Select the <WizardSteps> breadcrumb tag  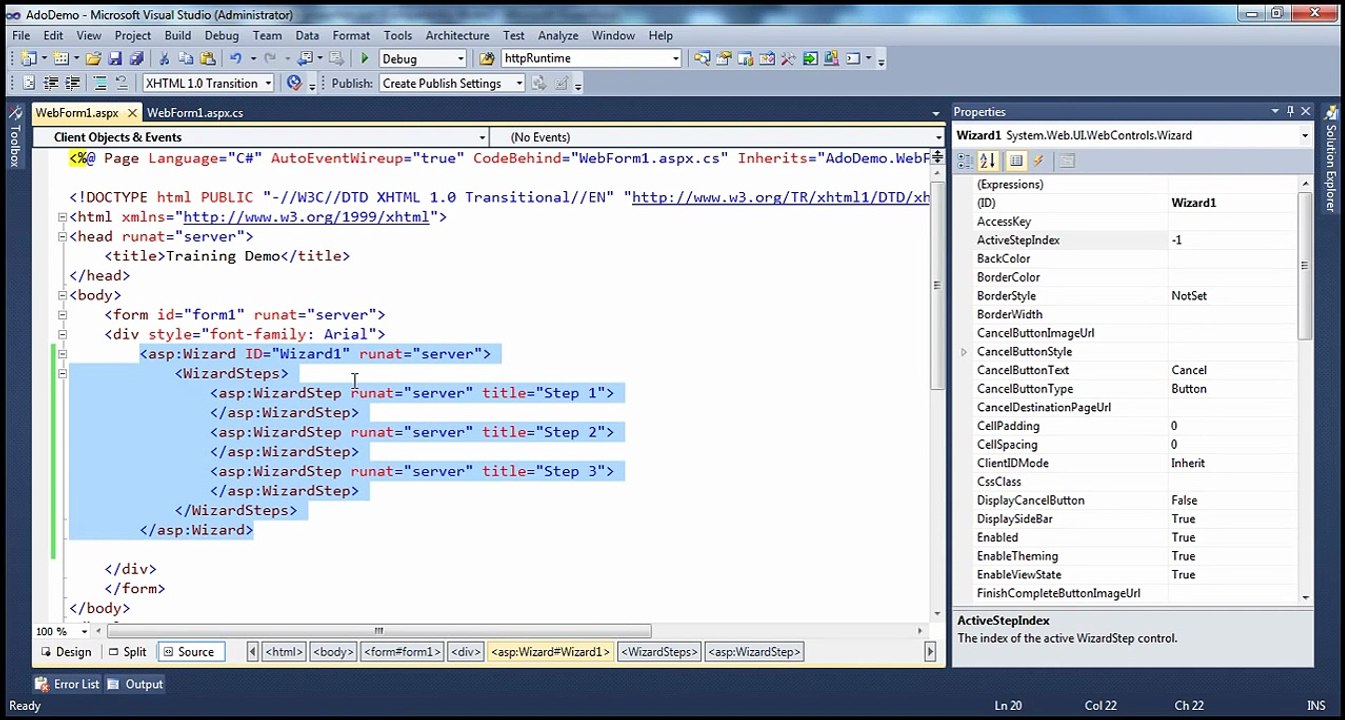[659, 652]
